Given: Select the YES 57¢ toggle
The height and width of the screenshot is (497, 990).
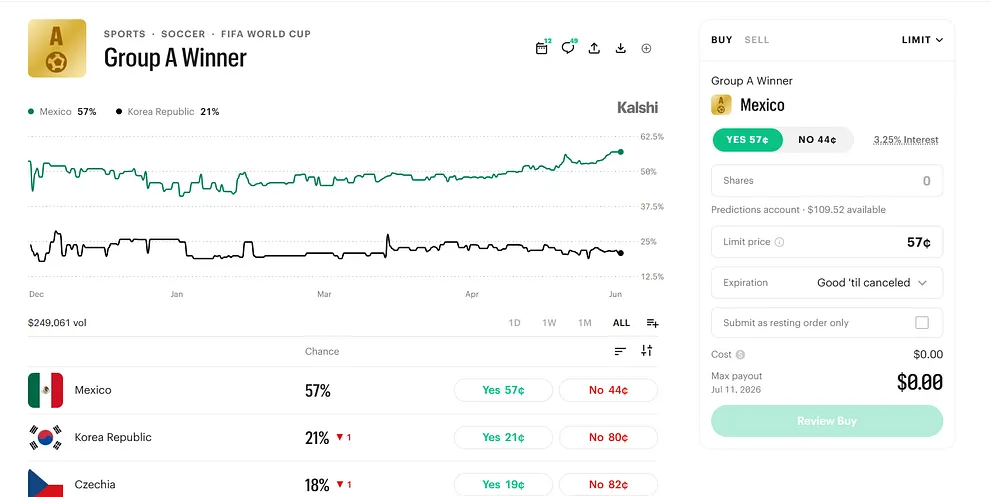Looking at the screenshot, I should (748, 140).
